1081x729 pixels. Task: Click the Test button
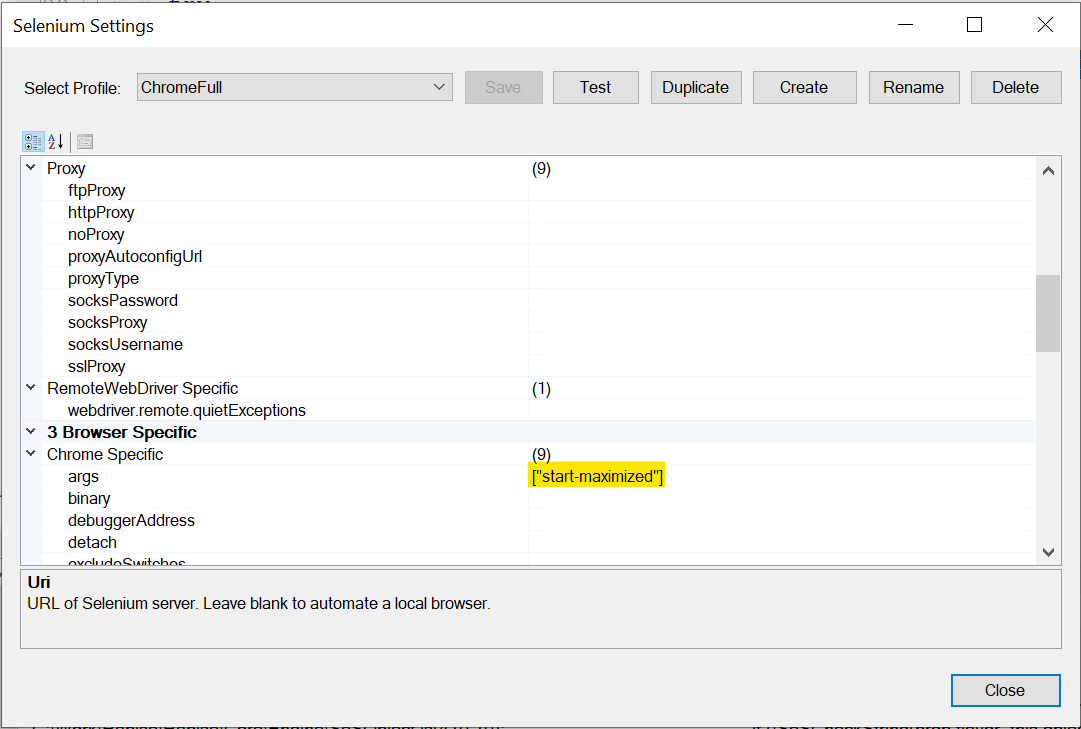[595, 87]
